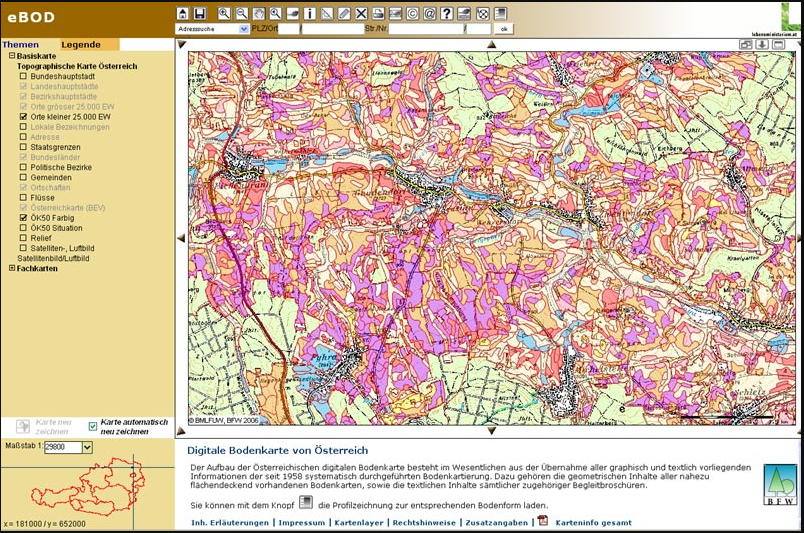804x533 pixels.
Task: Click the lifebuoy support icon
Action: coord(483,13)
